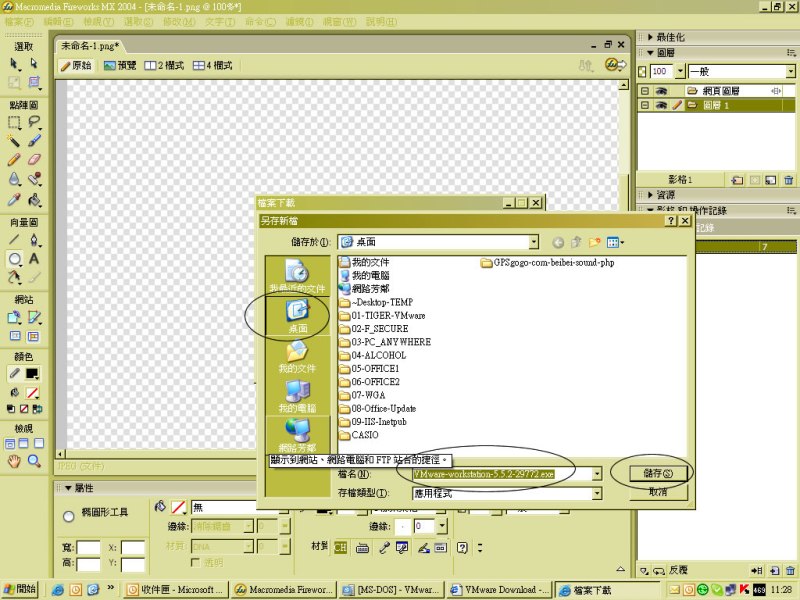Open the 存檔類型 file type dropdown
This screenshot has width=800, height=600.
click(596, 494)
